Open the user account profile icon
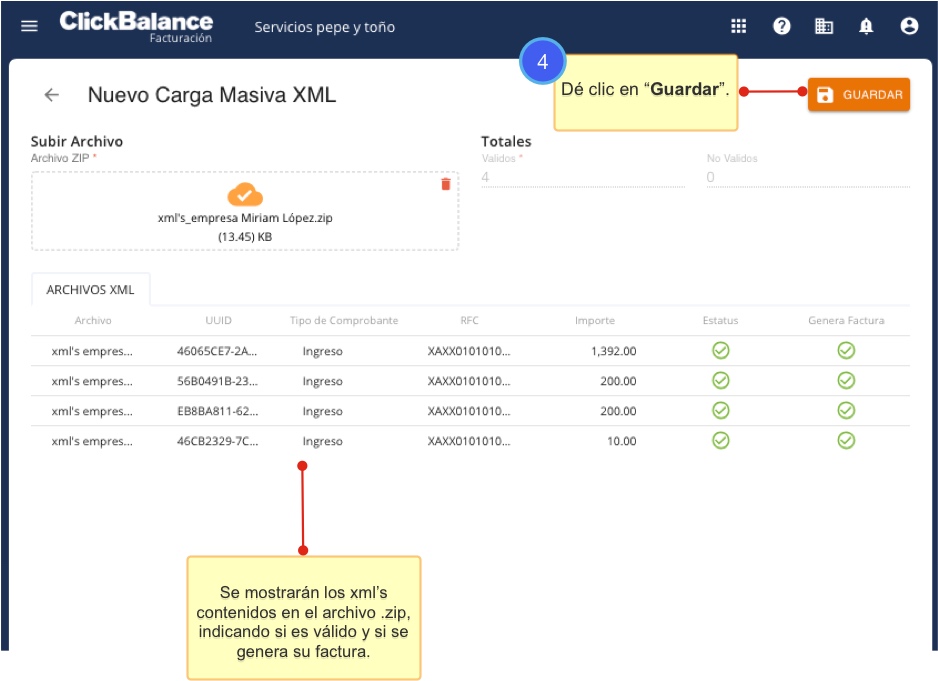Viewport: 938px width, 681px height. (x=909, y=27)
